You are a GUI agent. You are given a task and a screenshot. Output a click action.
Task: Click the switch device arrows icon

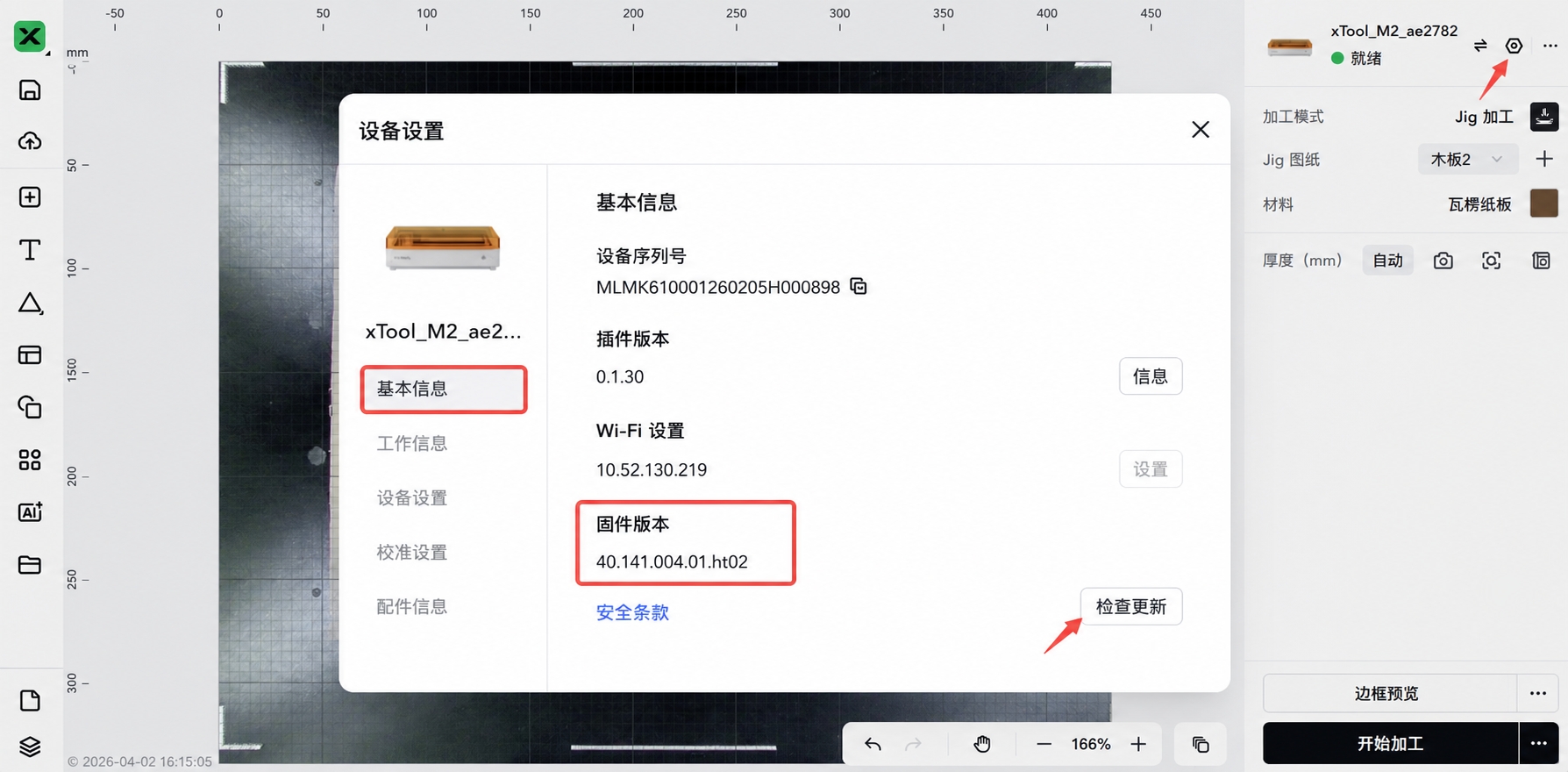pyautogui.click(x=1480, y=46)
